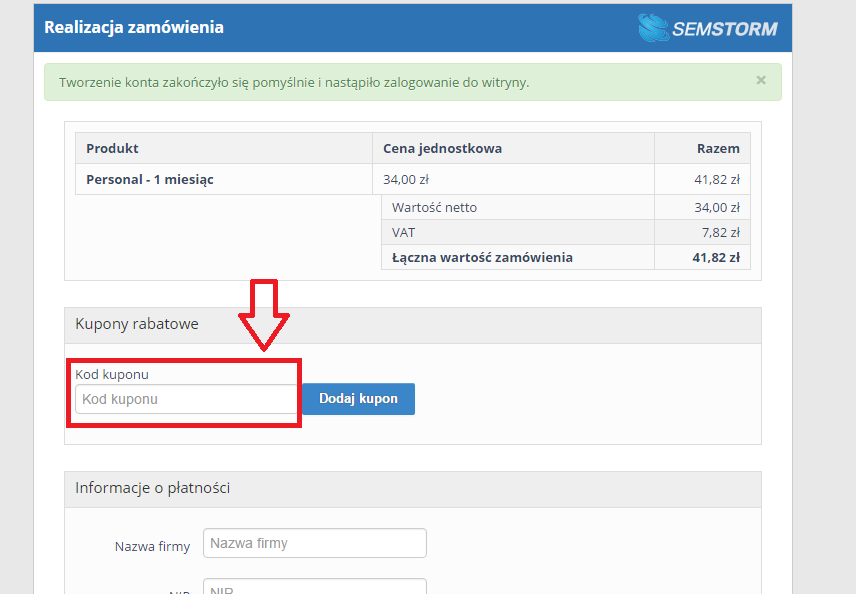
Task: Click the VAT amount 7,82 zł
Action: 715,232
